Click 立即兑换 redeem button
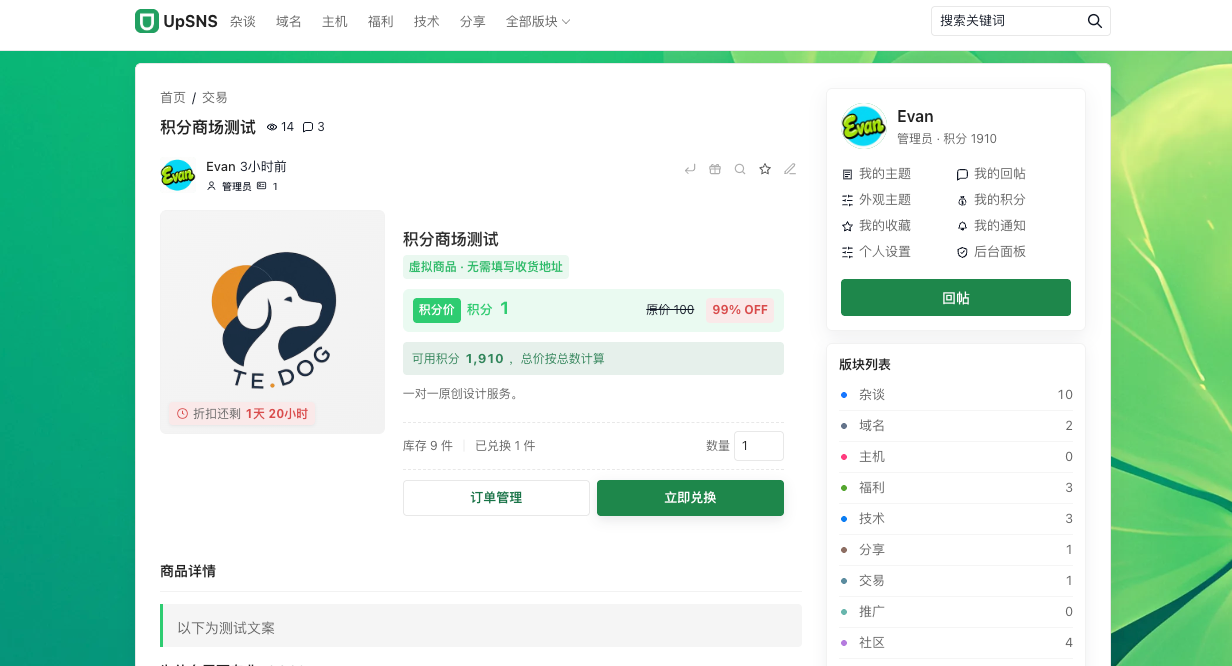Screen dimensions: 1232x666 (x=690, y=498)
